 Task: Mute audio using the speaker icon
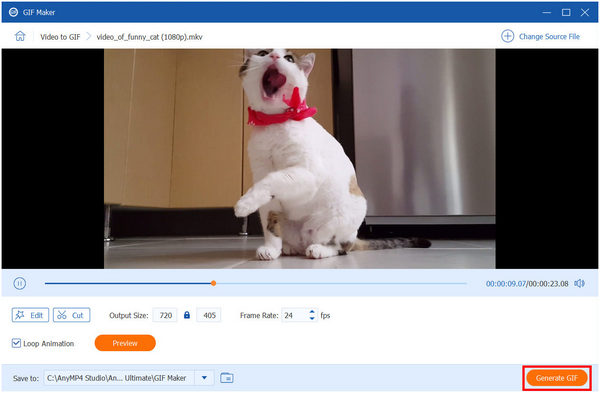[579, 284]
